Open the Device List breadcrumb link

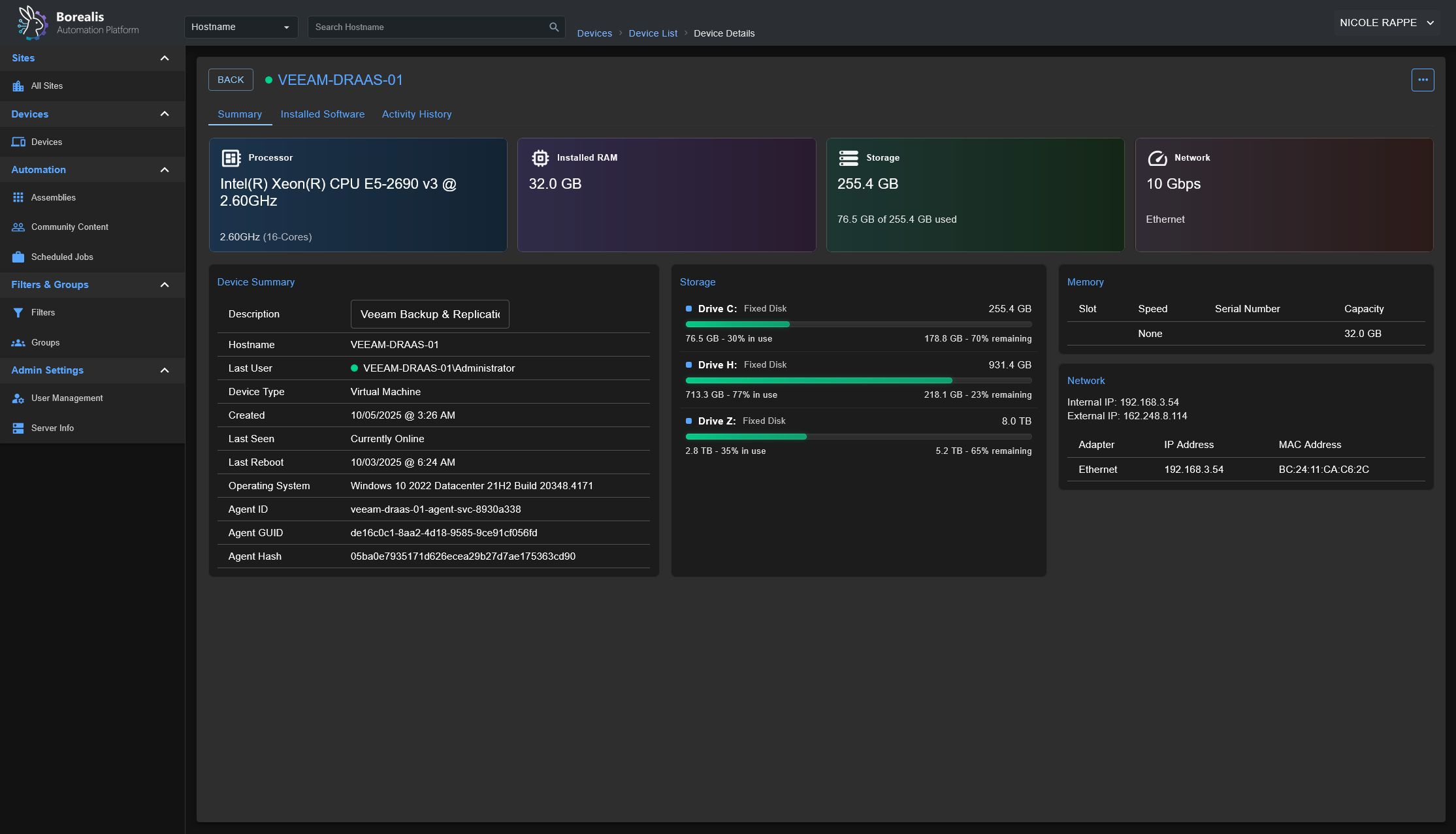pyautogui.click(x=653, y=33)
